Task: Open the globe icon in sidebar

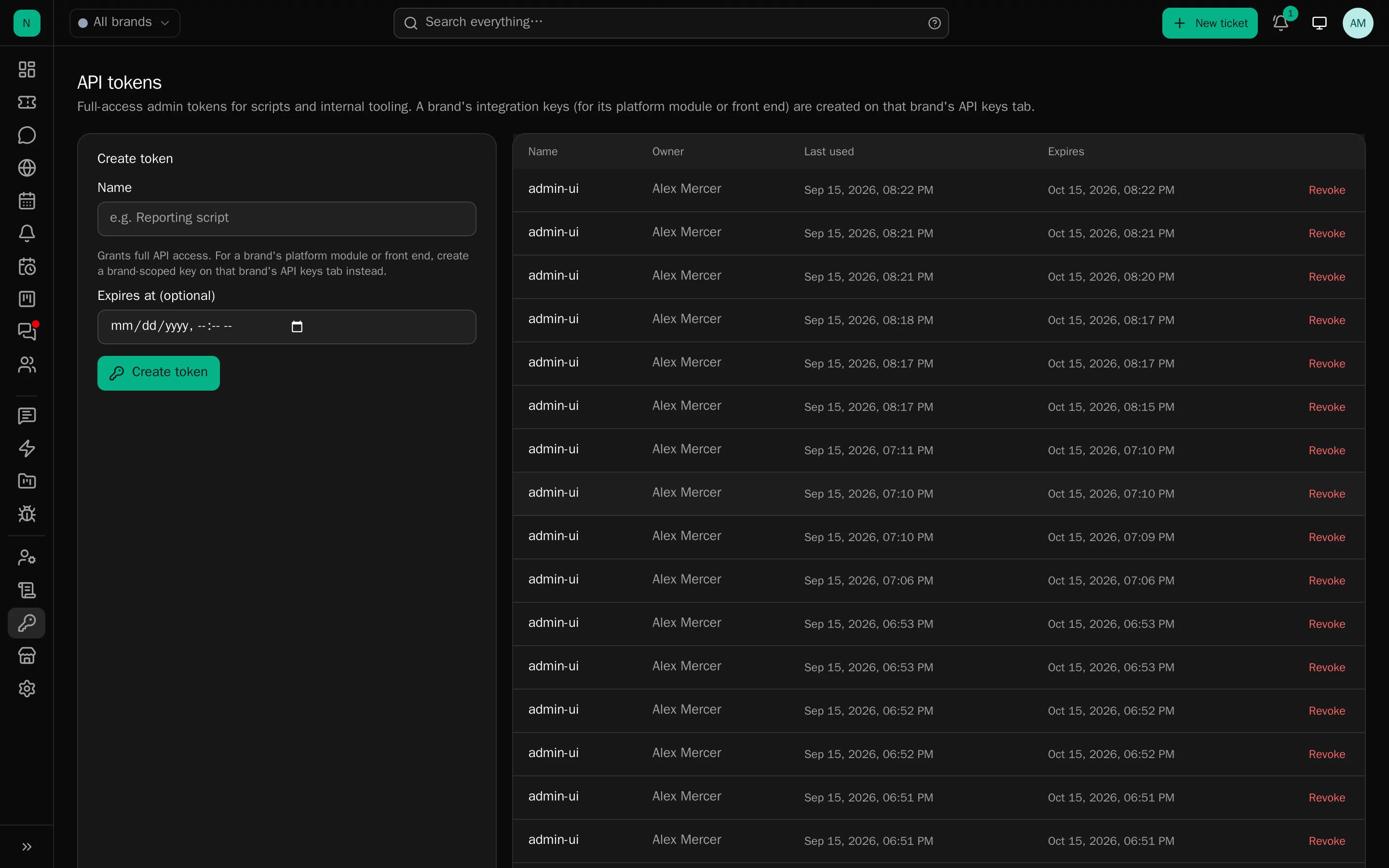Action: click(27, 168)
